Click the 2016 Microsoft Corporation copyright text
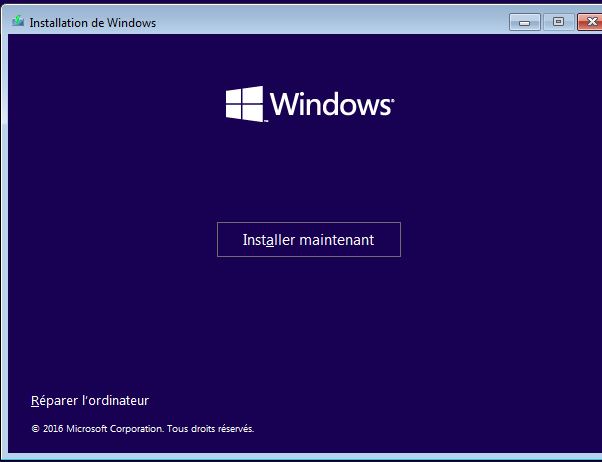Viewport: 602px width, 462px height. point(142,429)
